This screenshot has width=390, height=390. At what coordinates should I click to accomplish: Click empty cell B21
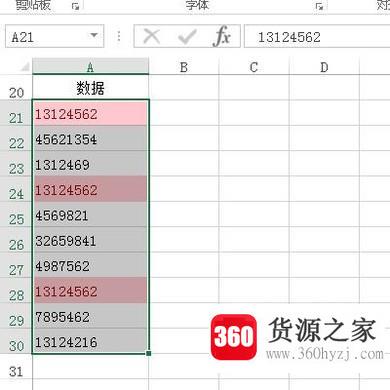pyautogui.click(x=184, y=113)
